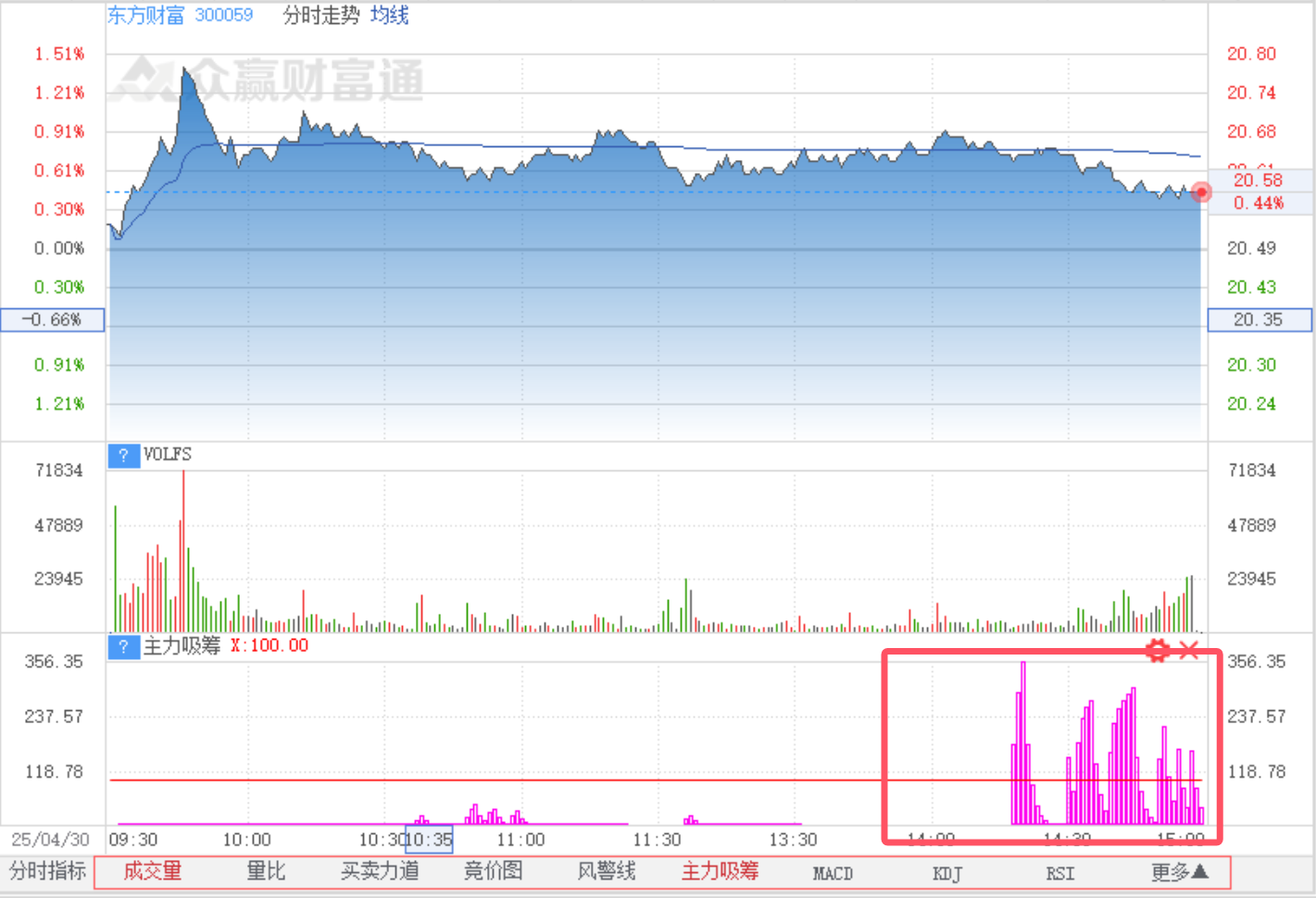This screenshot has height=898, width=1316.
Task: Close the 主力吸筹 indicator panel
Action: click(x=1189, y=650)
